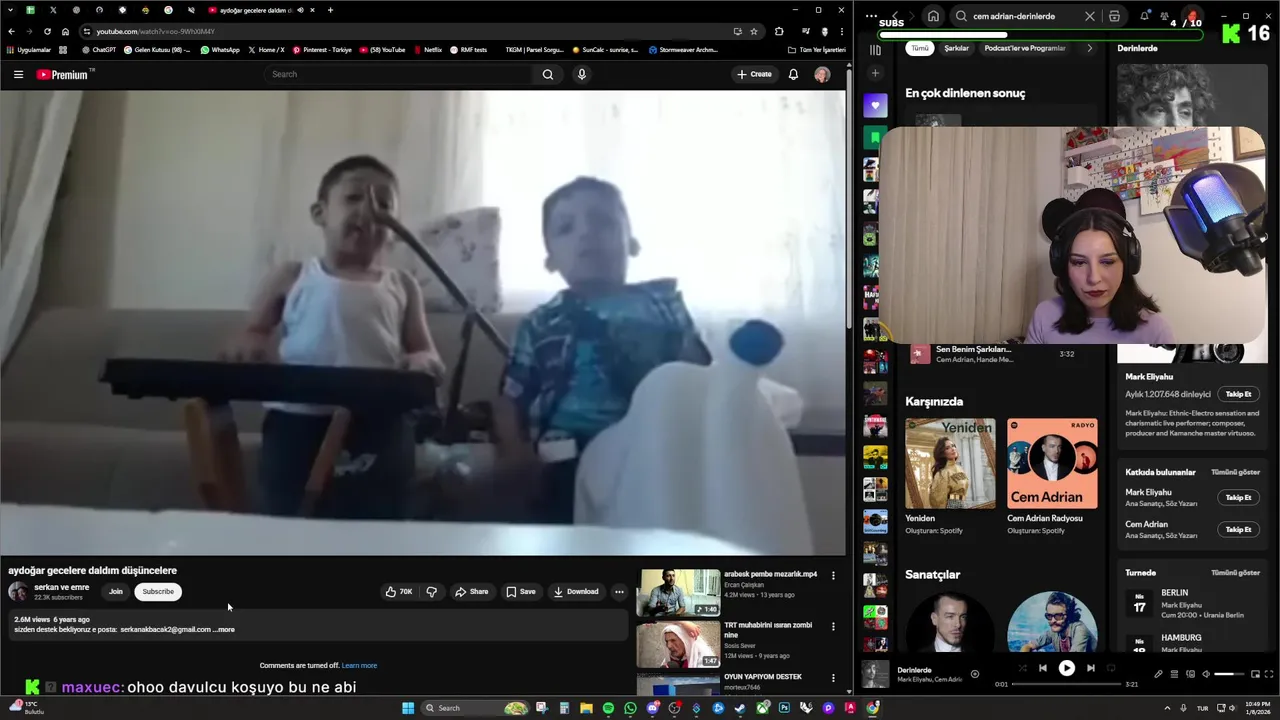Create a new playlist with plus icon
The image size is (1280, 720).
tap(875, 73)
